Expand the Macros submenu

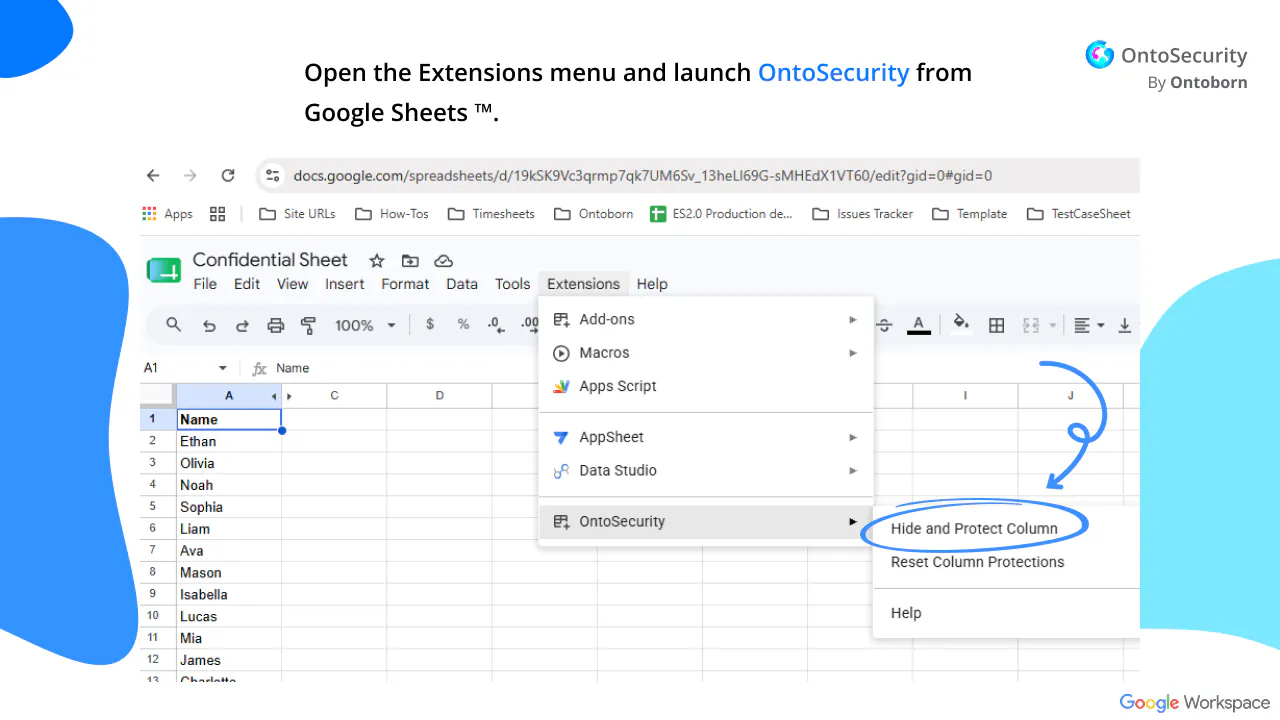tap(706, 353)
